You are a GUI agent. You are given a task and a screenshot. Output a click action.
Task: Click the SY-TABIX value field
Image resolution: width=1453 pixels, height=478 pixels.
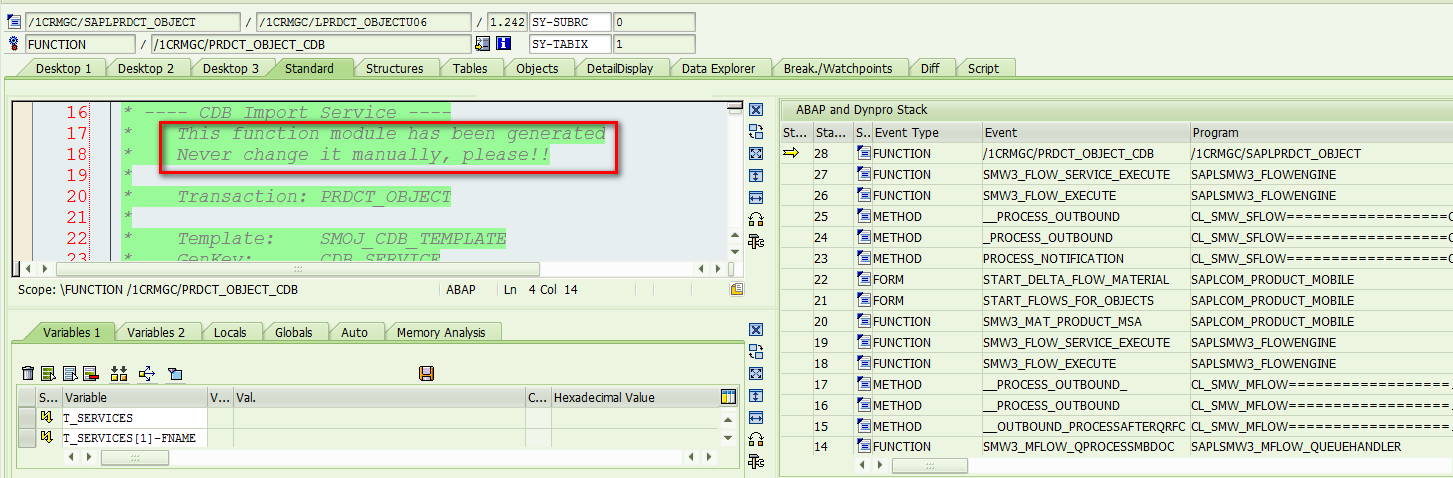pyautogui.click(x=654, y=44)
